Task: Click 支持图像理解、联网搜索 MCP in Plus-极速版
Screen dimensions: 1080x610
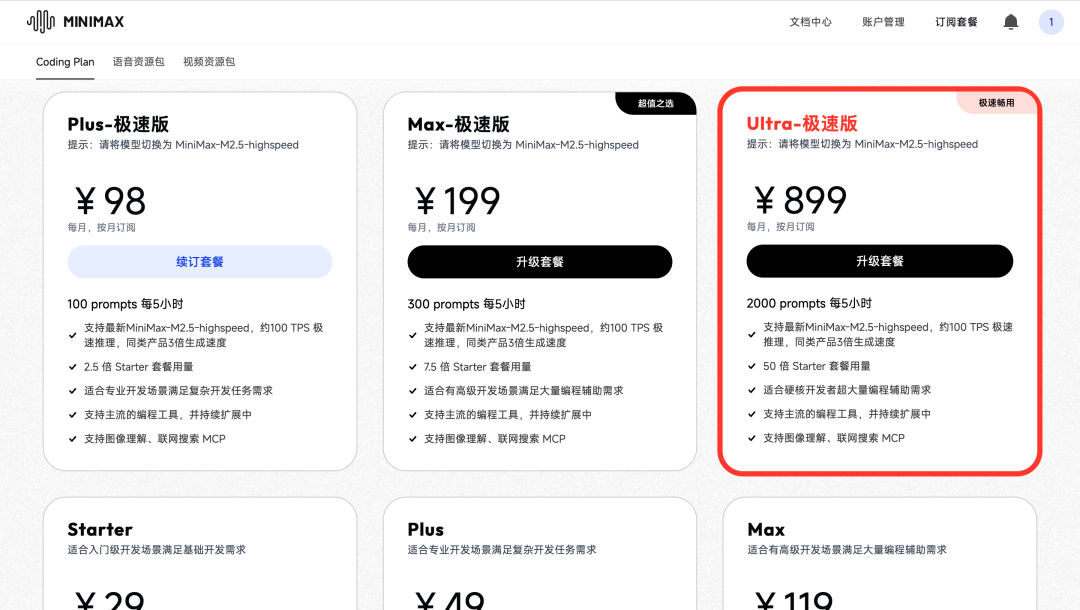Action: tap(155, 439)
